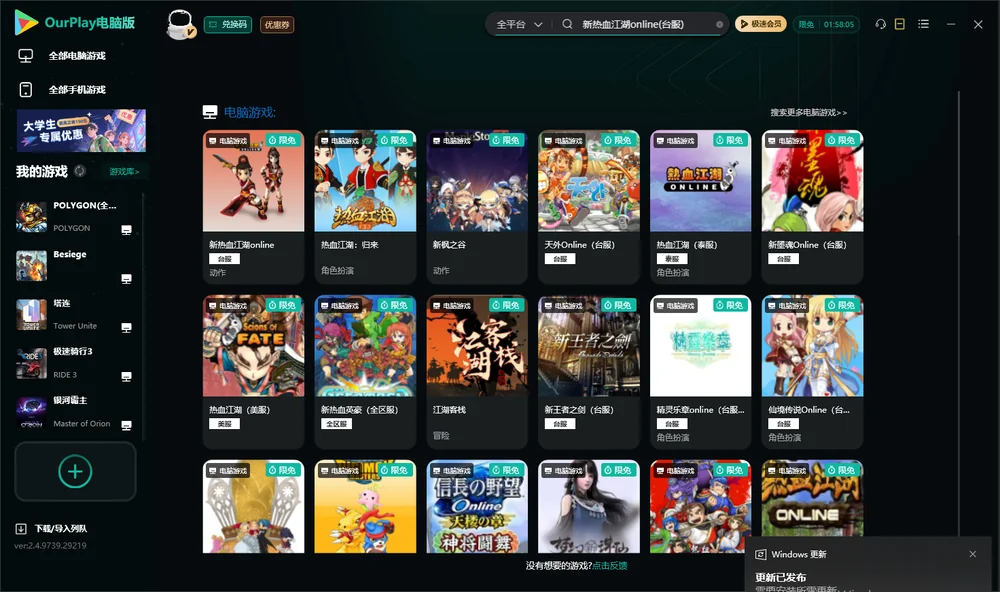
Task: Open 下载/导入列队 download queue
Action: coord(61,528)
